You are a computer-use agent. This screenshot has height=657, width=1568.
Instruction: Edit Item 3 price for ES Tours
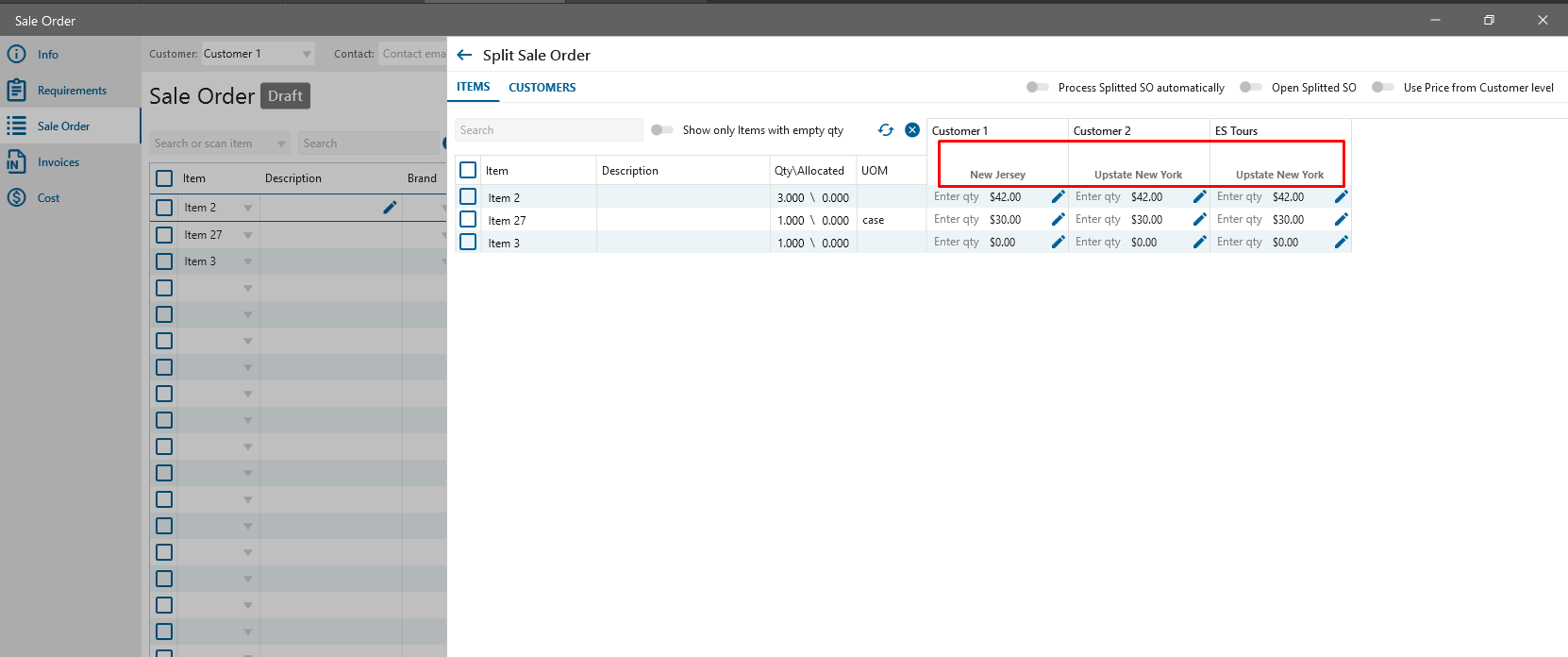click(1341, 243)
